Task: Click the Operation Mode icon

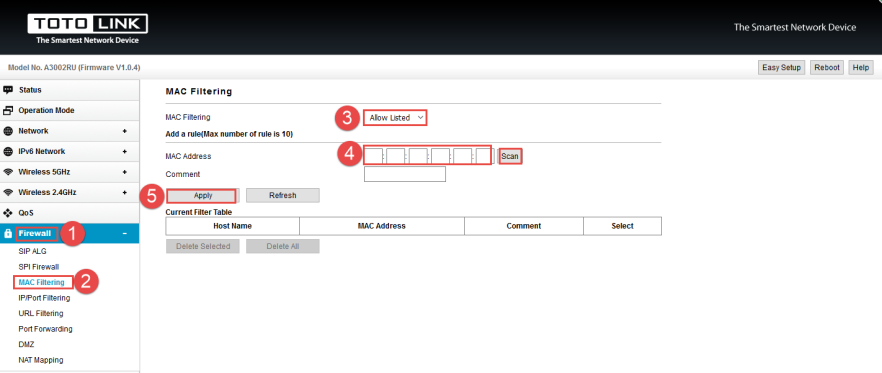Action: pyautogui.click(x=8, y=110)
